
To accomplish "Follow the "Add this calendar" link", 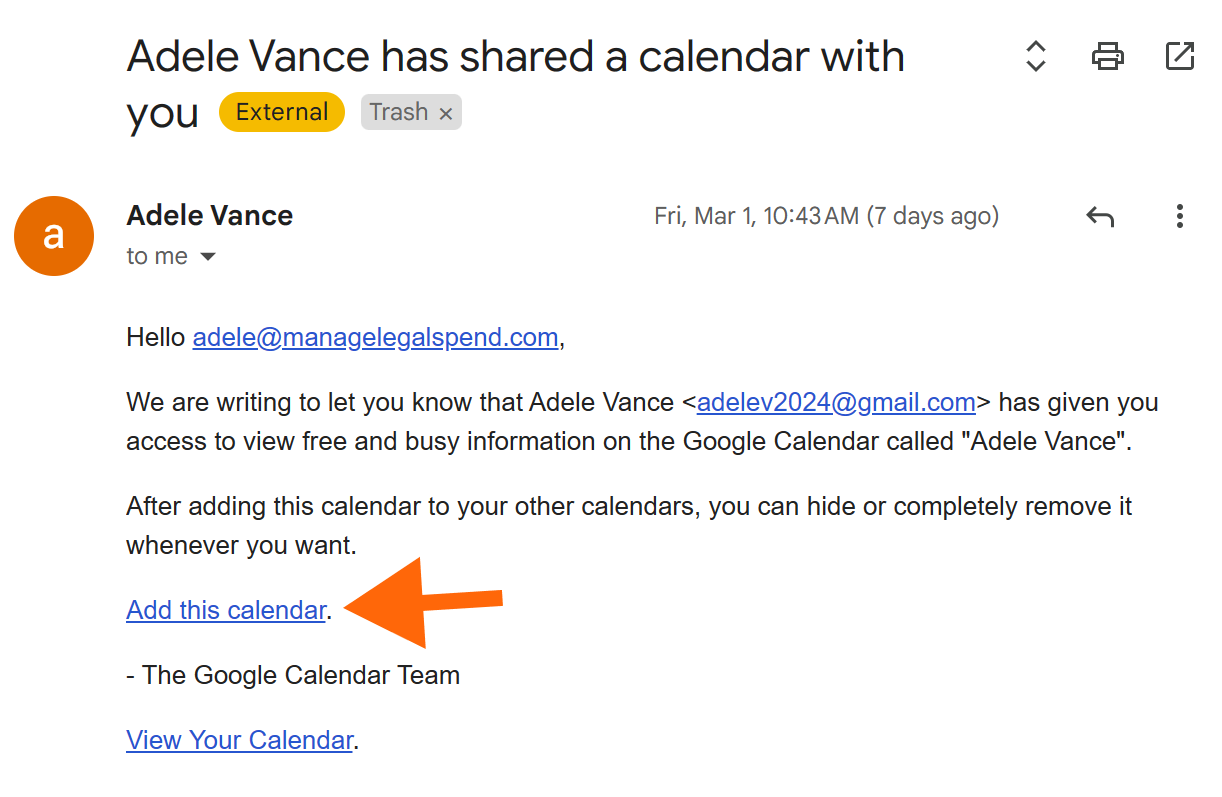I will click(226, 610).
